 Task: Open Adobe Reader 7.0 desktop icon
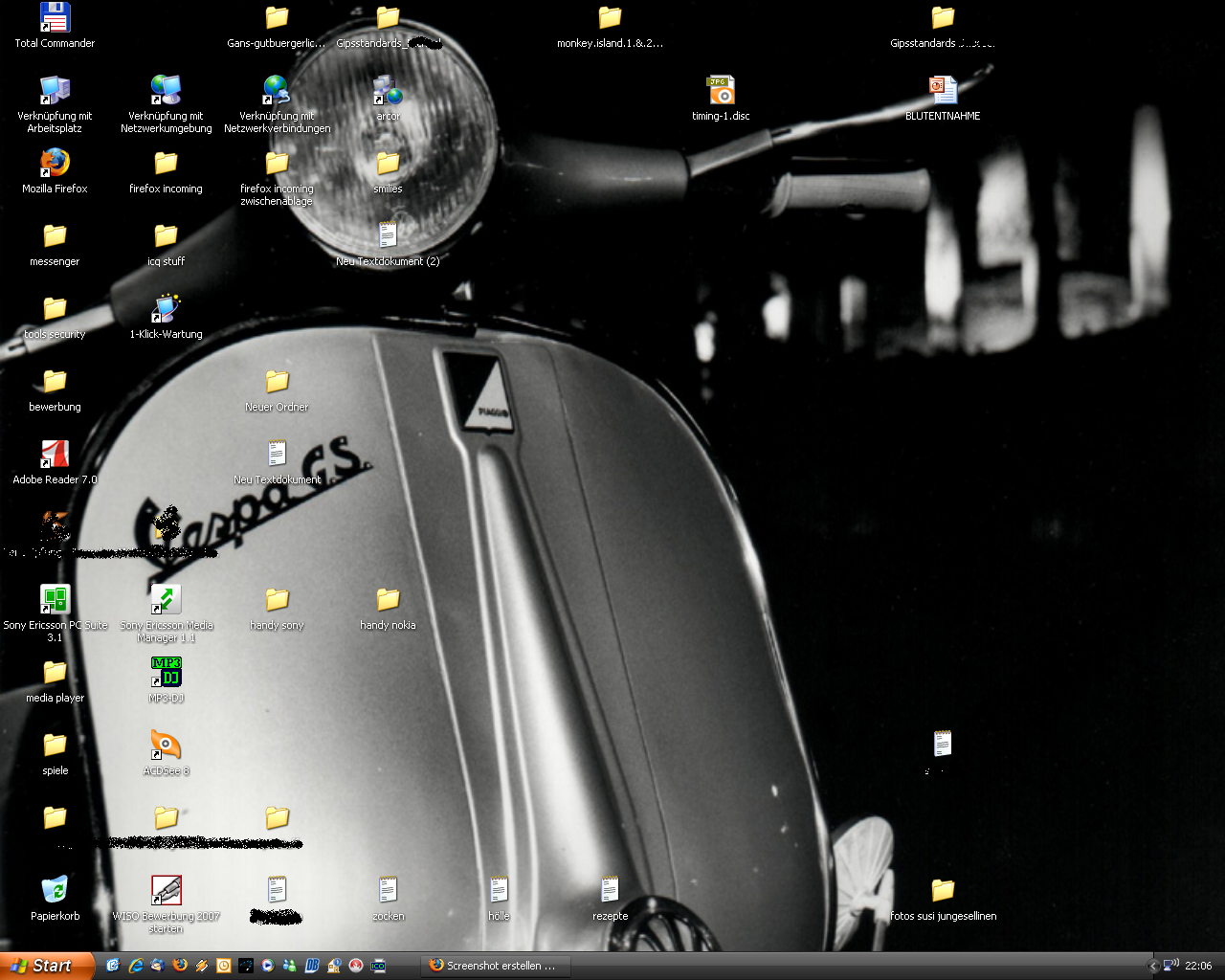pos(55,455)
